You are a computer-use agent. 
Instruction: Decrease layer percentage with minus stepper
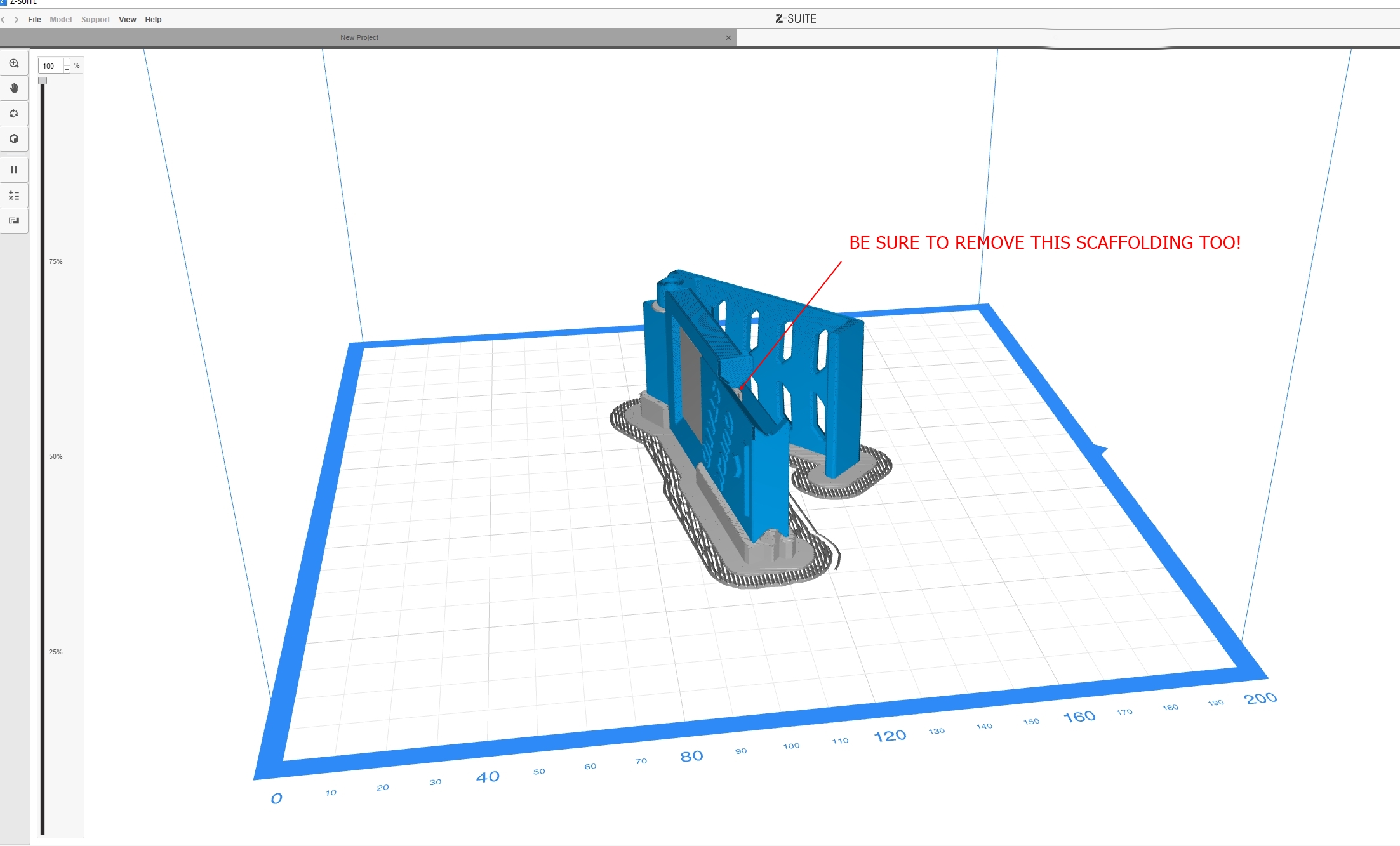67,69
